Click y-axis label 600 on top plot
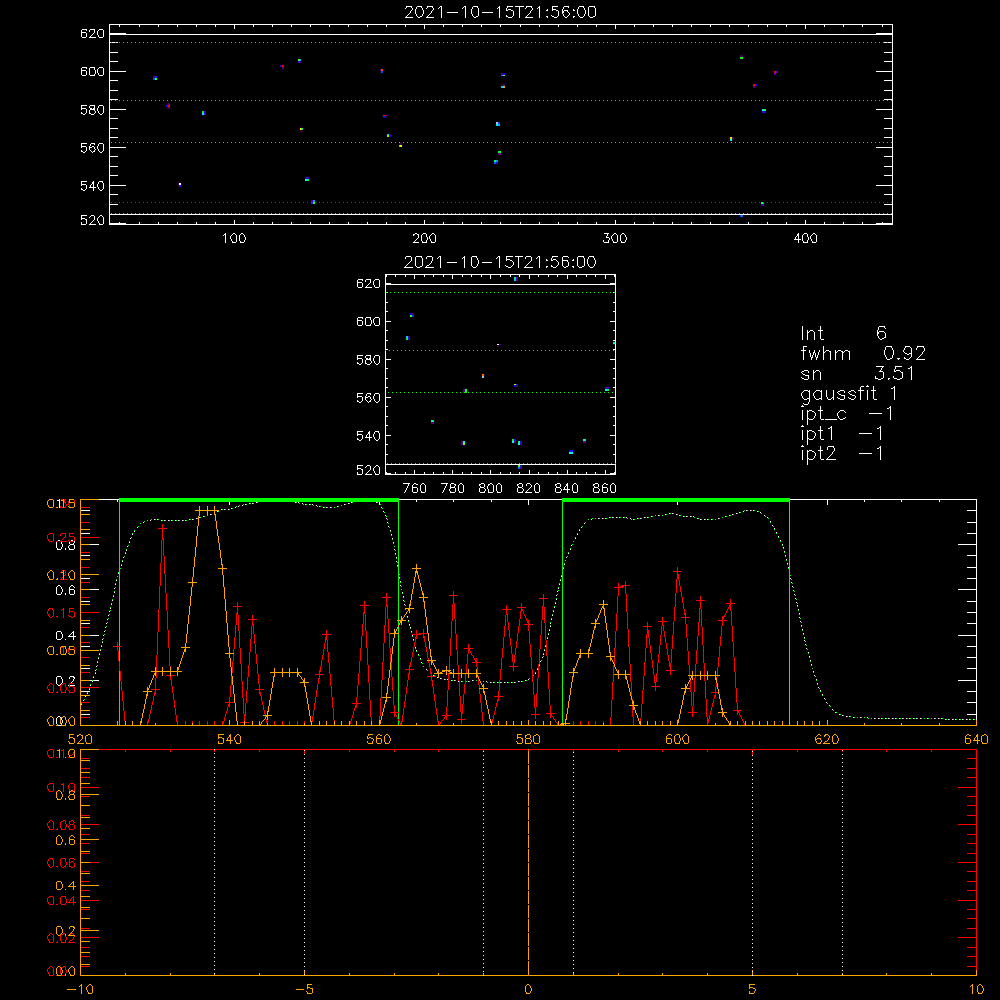This screenshot has height=1000, width=1000. point(92,72)
